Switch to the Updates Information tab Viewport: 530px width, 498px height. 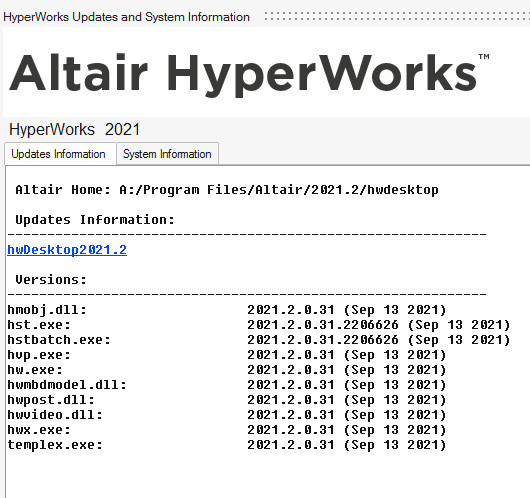click(60, 154)
